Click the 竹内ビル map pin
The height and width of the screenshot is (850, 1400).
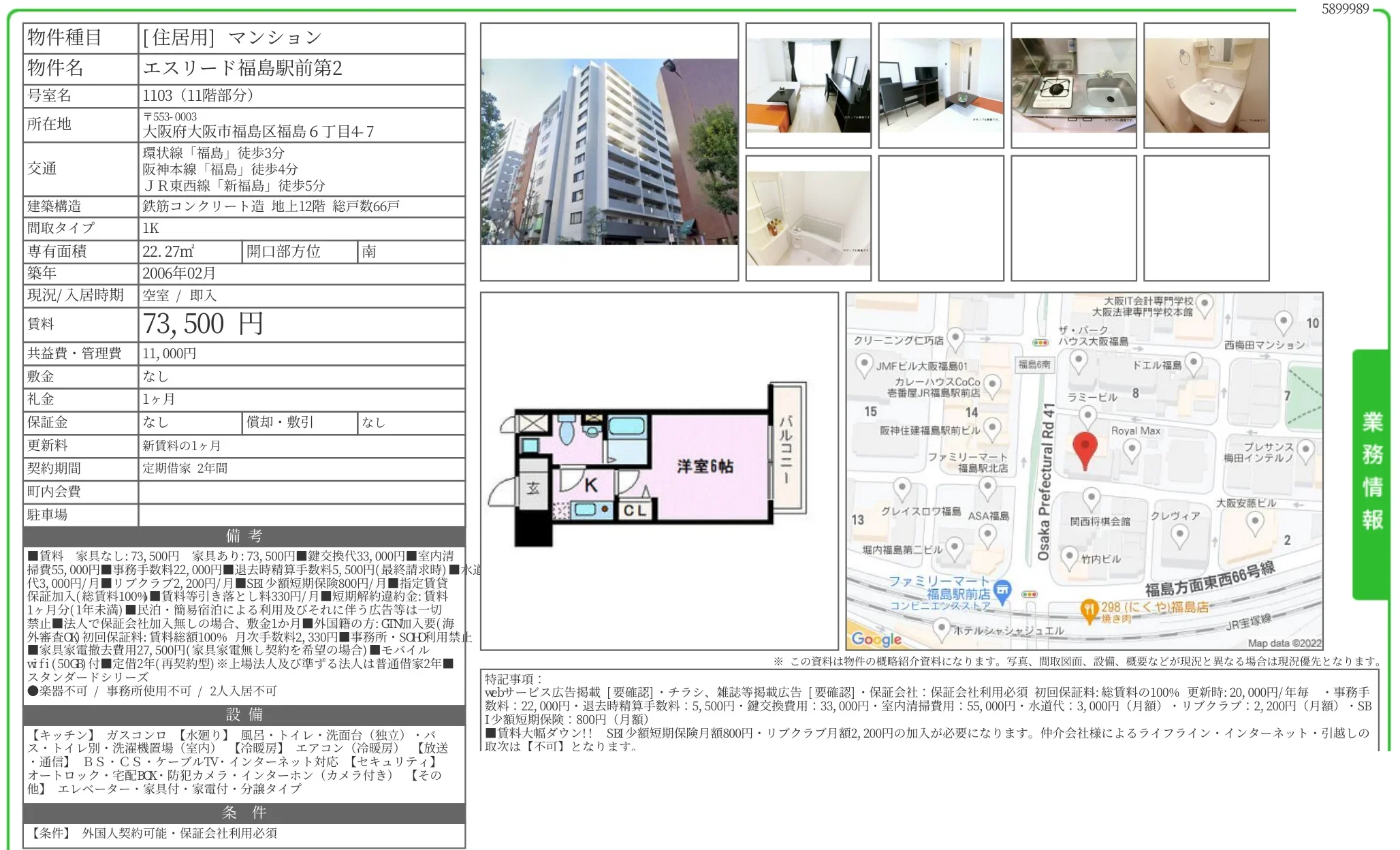click(1069, 556)
